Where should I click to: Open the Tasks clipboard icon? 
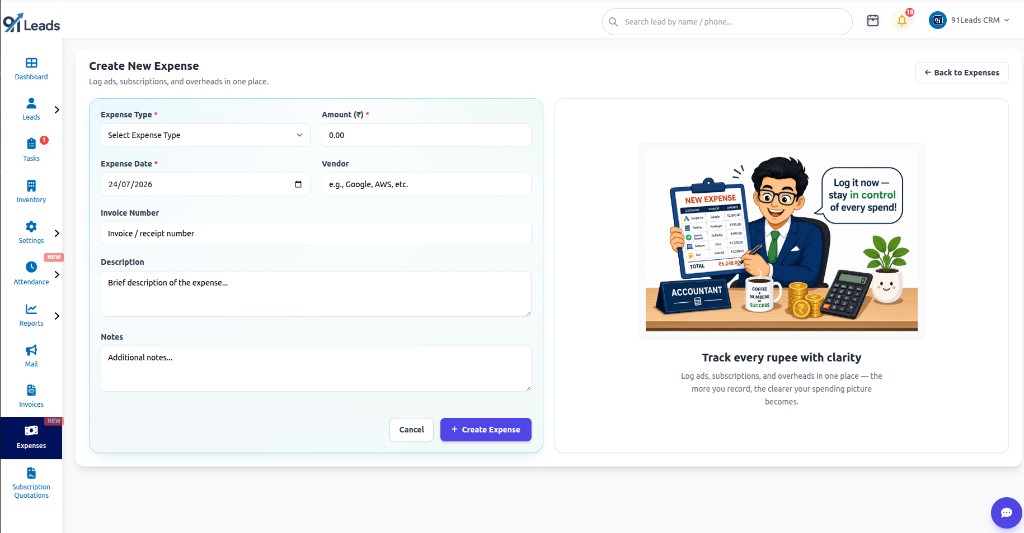click(31, 144)
